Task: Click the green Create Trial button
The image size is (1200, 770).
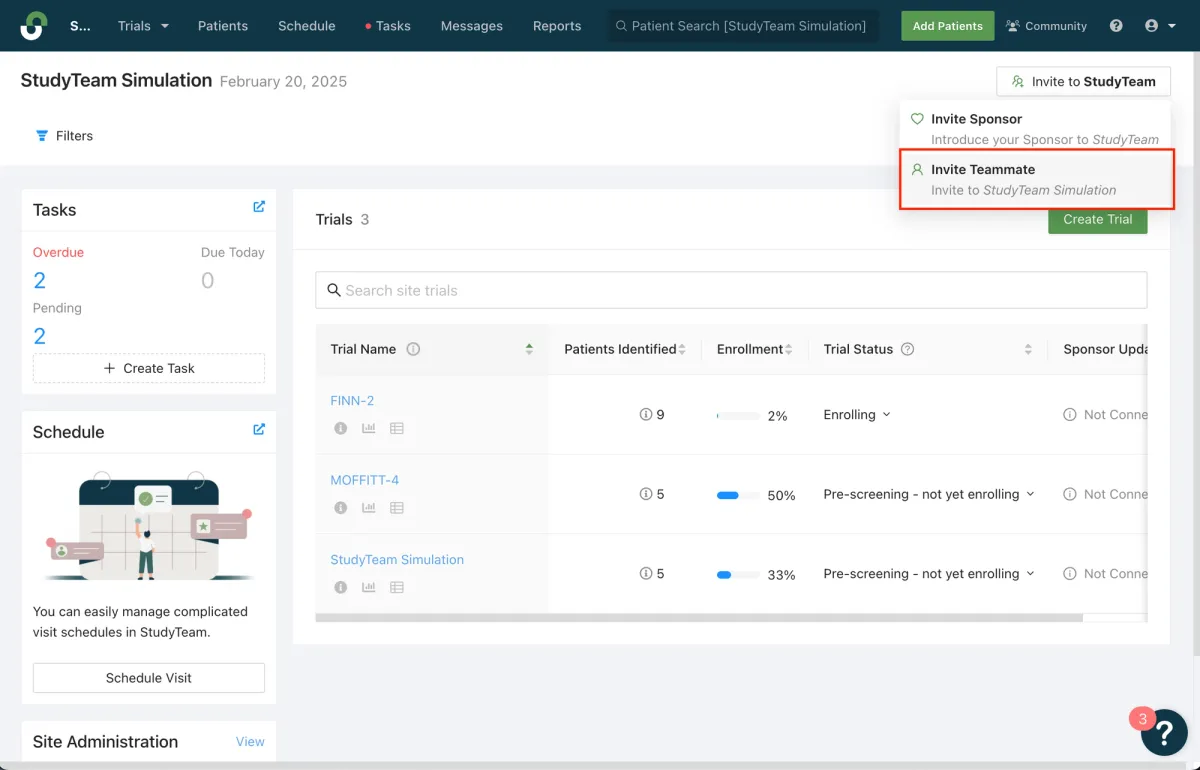Action: click(1097, 219)
